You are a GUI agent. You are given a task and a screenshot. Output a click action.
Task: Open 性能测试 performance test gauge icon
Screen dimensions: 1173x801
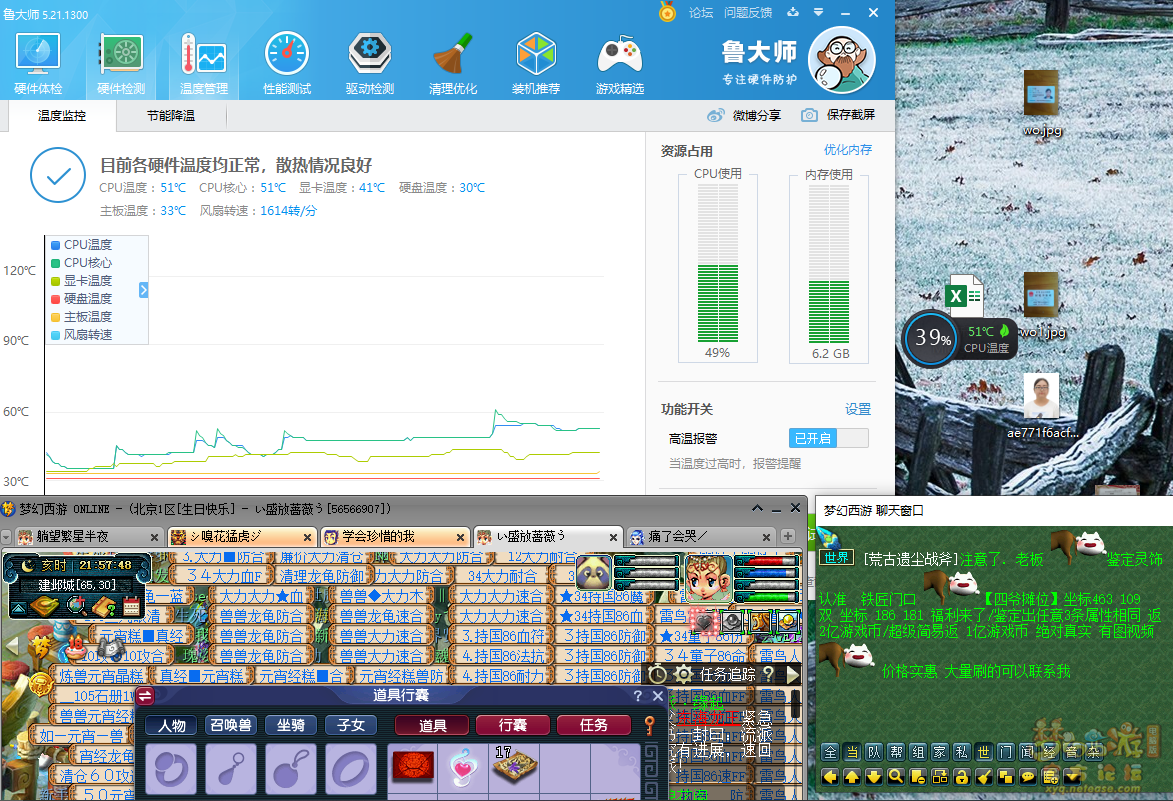coord(287,64)
